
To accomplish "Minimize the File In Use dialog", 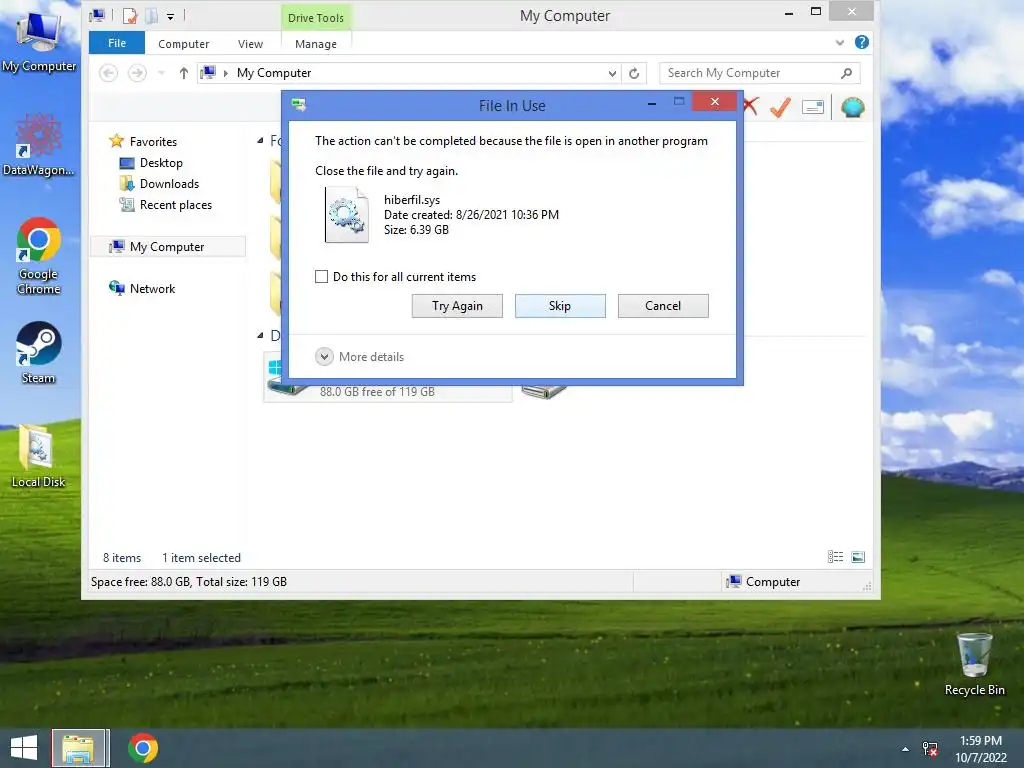I will (x=652, y=103).
